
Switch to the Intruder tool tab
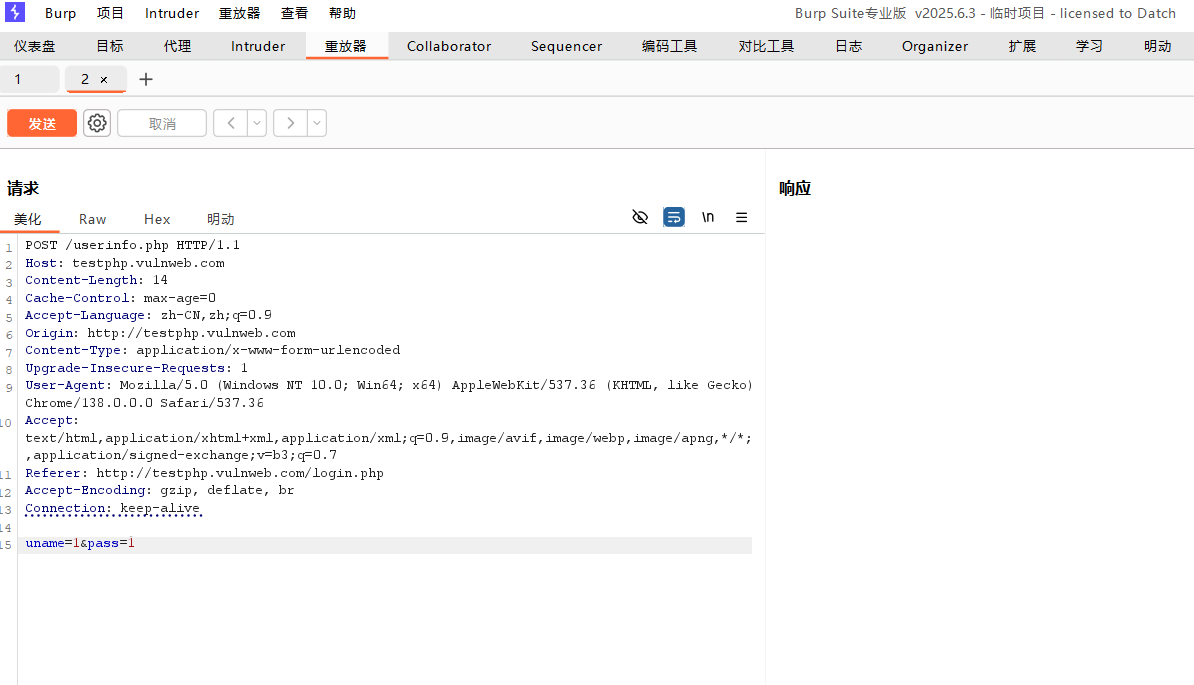click(x=258, y=46)
